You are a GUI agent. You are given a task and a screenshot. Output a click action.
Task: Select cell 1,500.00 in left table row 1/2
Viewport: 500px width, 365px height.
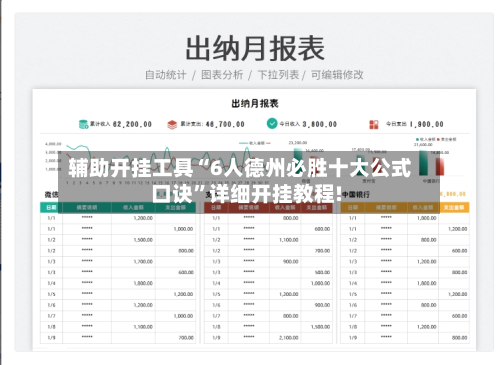143,240
